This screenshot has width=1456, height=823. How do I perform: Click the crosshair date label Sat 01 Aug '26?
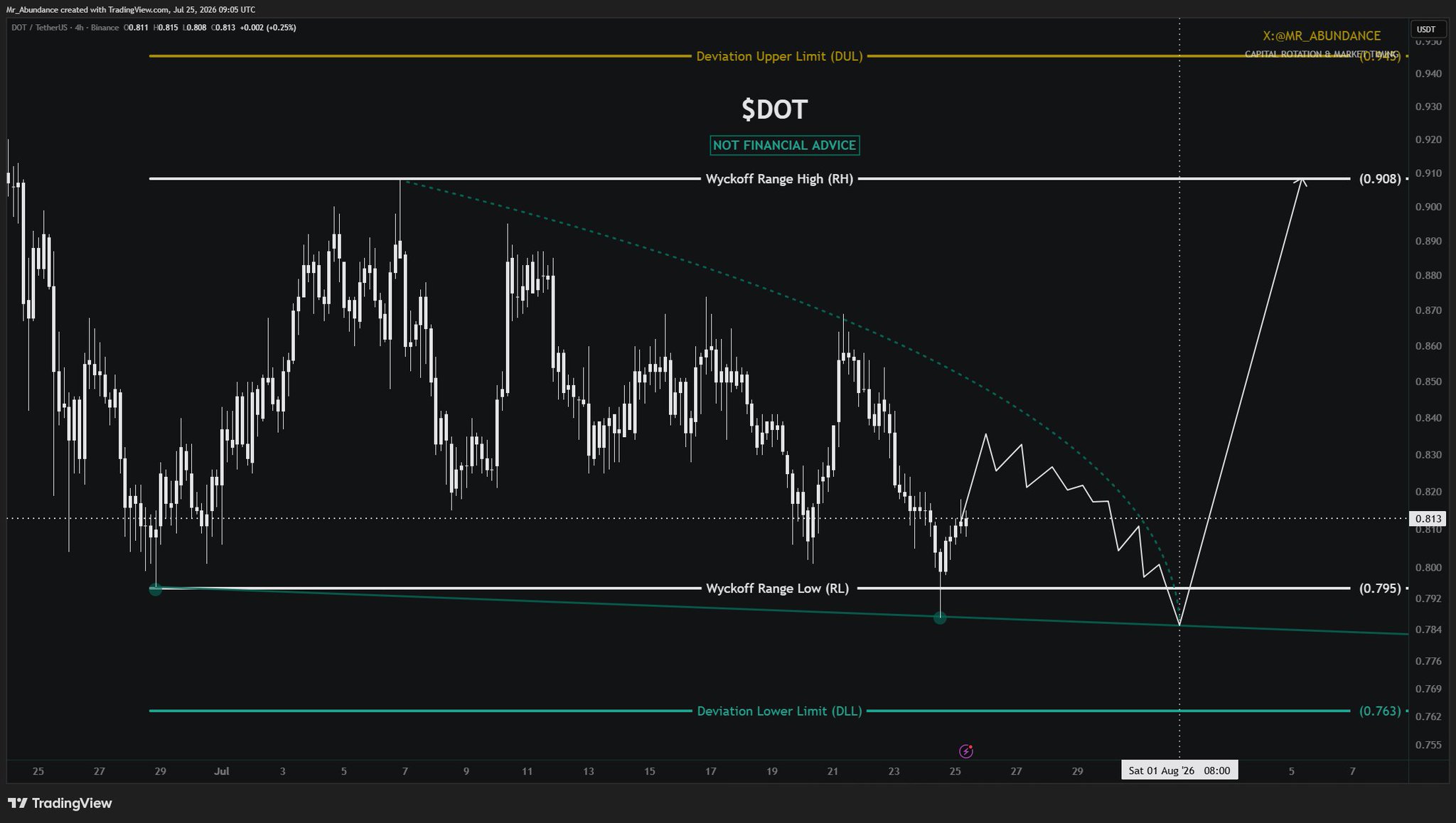pos(1179,770)
